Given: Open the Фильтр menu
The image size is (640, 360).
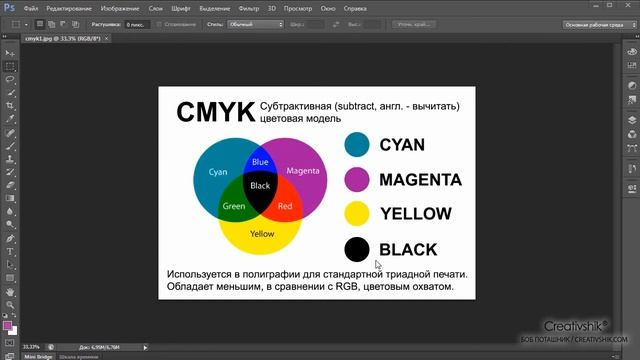Looking at the screenshot, I should pyautogui.click(x=249, y=9).
